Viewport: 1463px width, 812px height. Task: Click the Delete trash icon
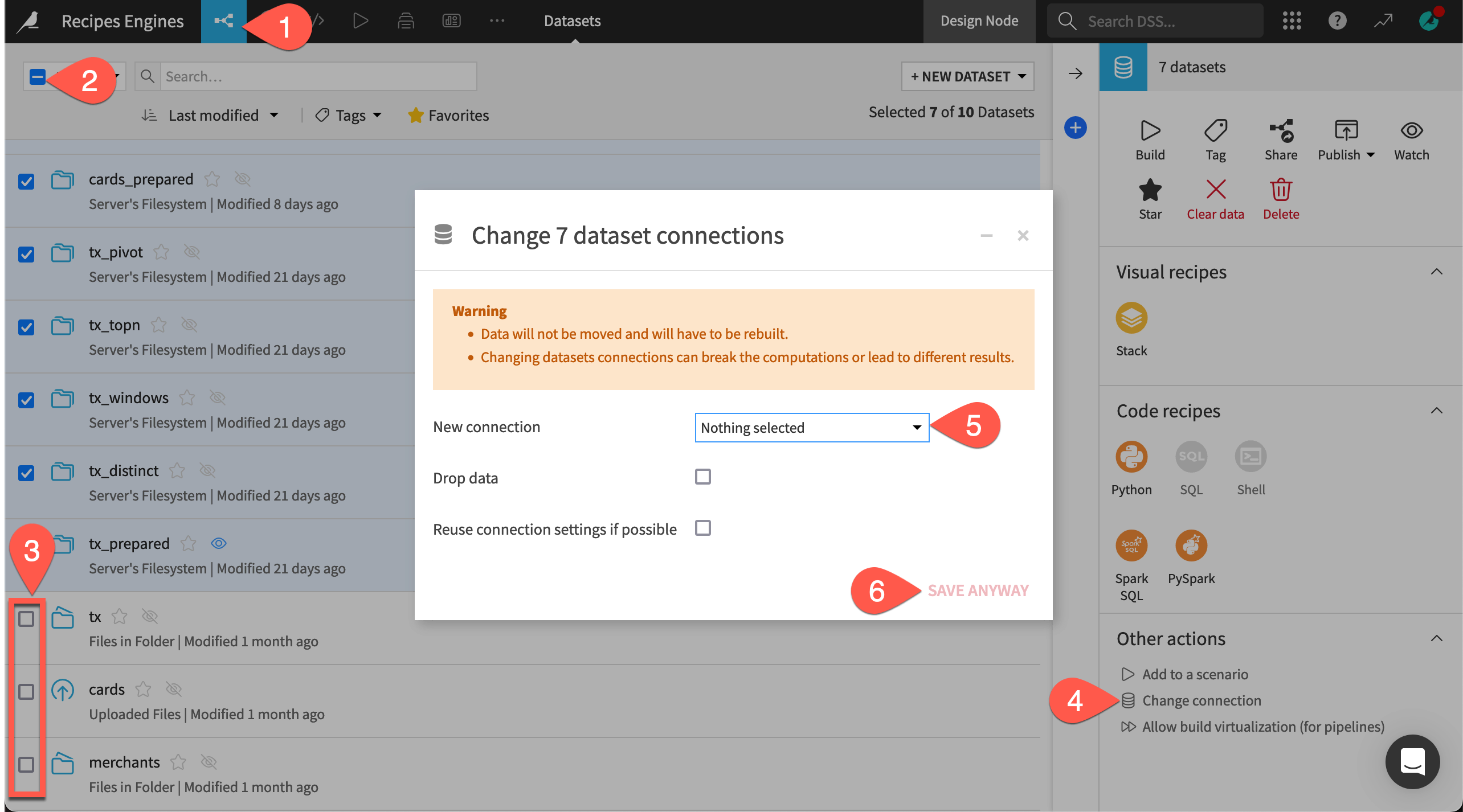tap(1281, 190)
